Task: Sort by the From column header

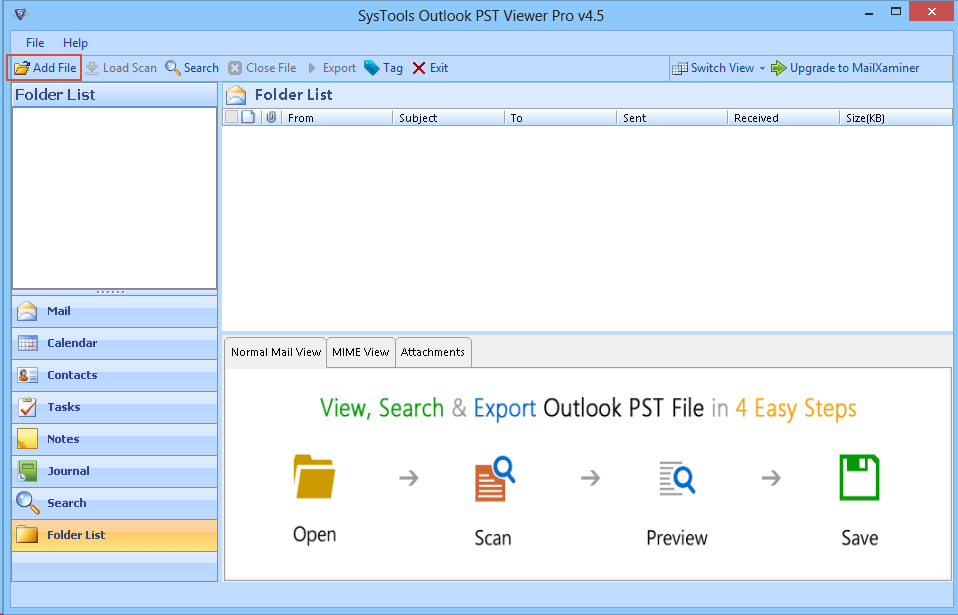Action: point(337,118)
